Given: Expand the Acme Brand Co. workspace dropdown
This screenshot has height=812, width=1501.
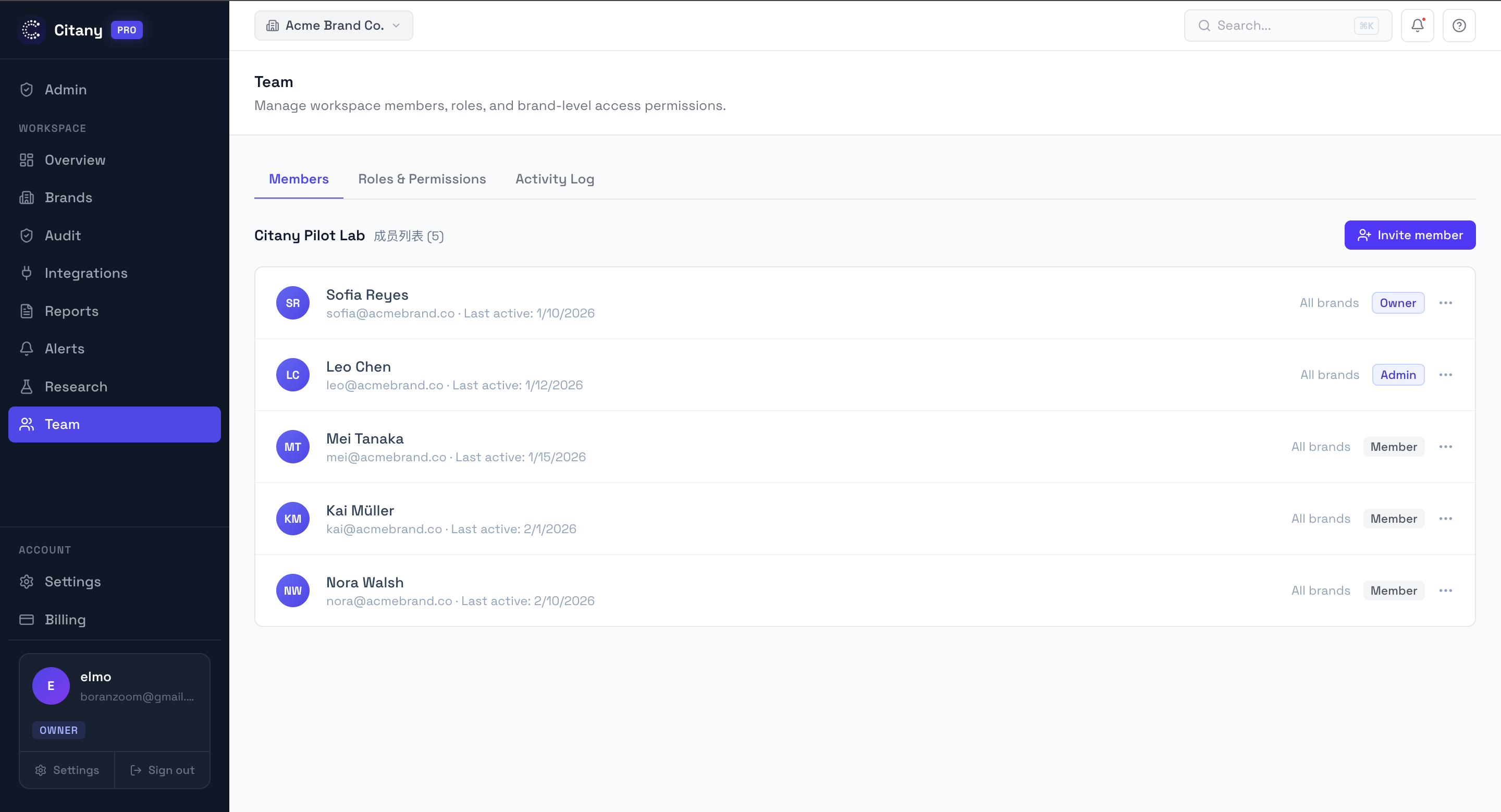Looking at the screenshot, I should pos(334,26).
